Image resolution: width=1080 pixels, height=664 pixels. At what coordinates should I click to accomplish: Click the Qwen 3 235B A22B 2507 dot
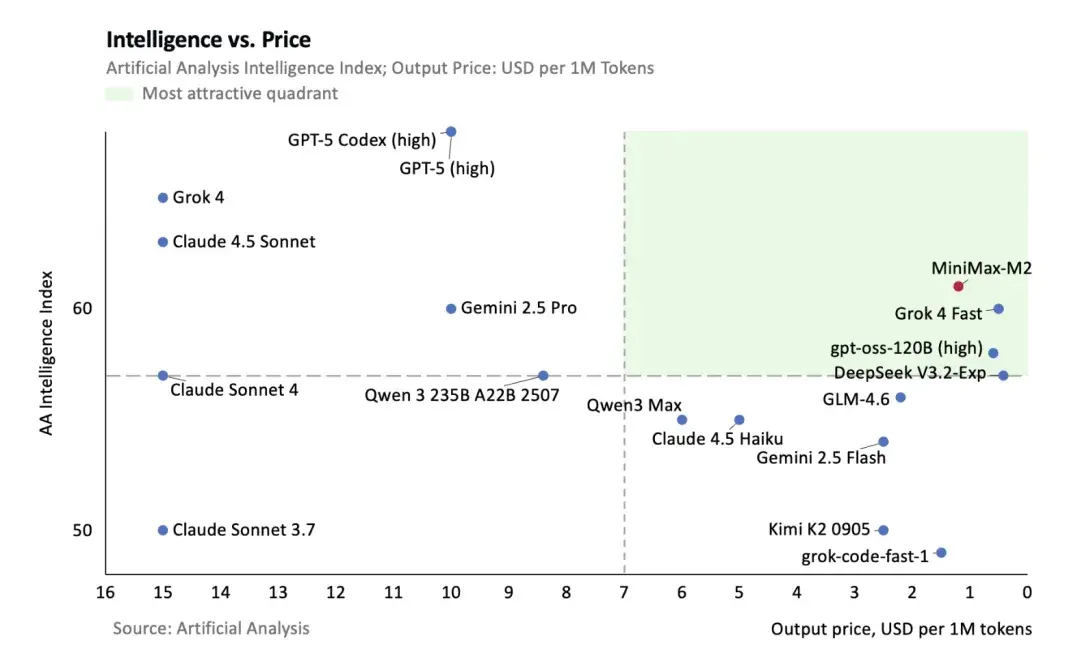pyautogui.click(x=543, y=375)
